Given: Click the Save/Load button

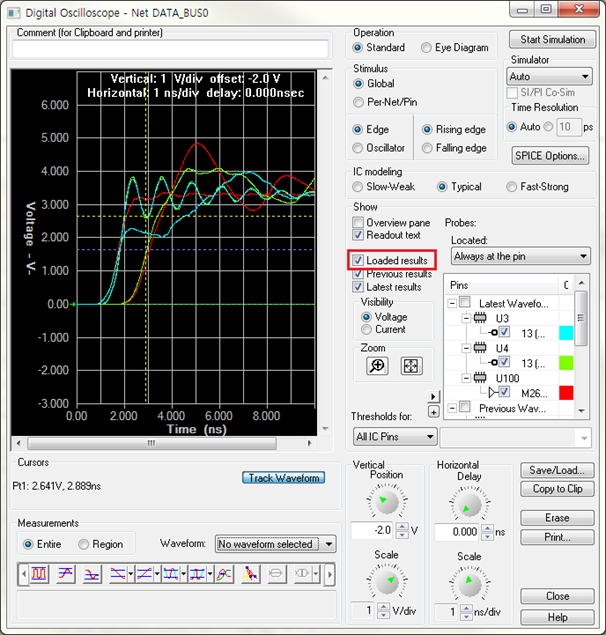Looking at the screenshot, I should pos(557,470).
